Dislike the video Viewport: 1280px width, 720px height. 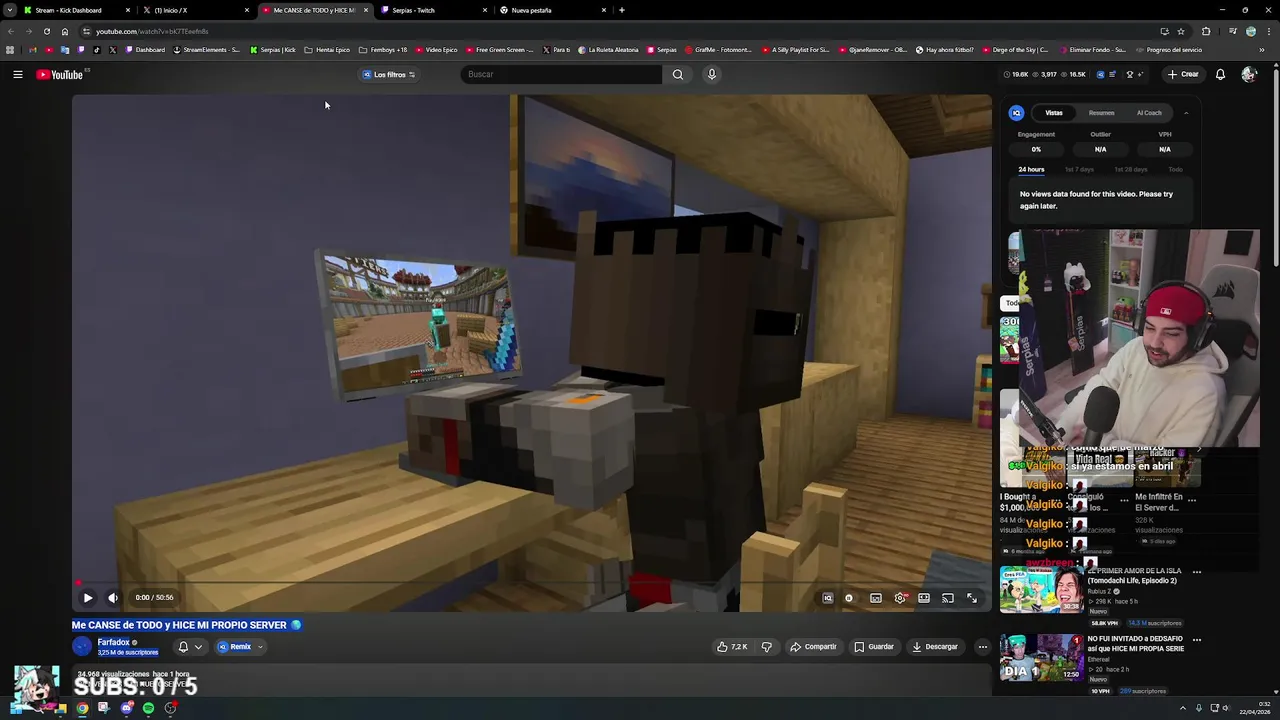pyautogui.click(x=767, y=647)
